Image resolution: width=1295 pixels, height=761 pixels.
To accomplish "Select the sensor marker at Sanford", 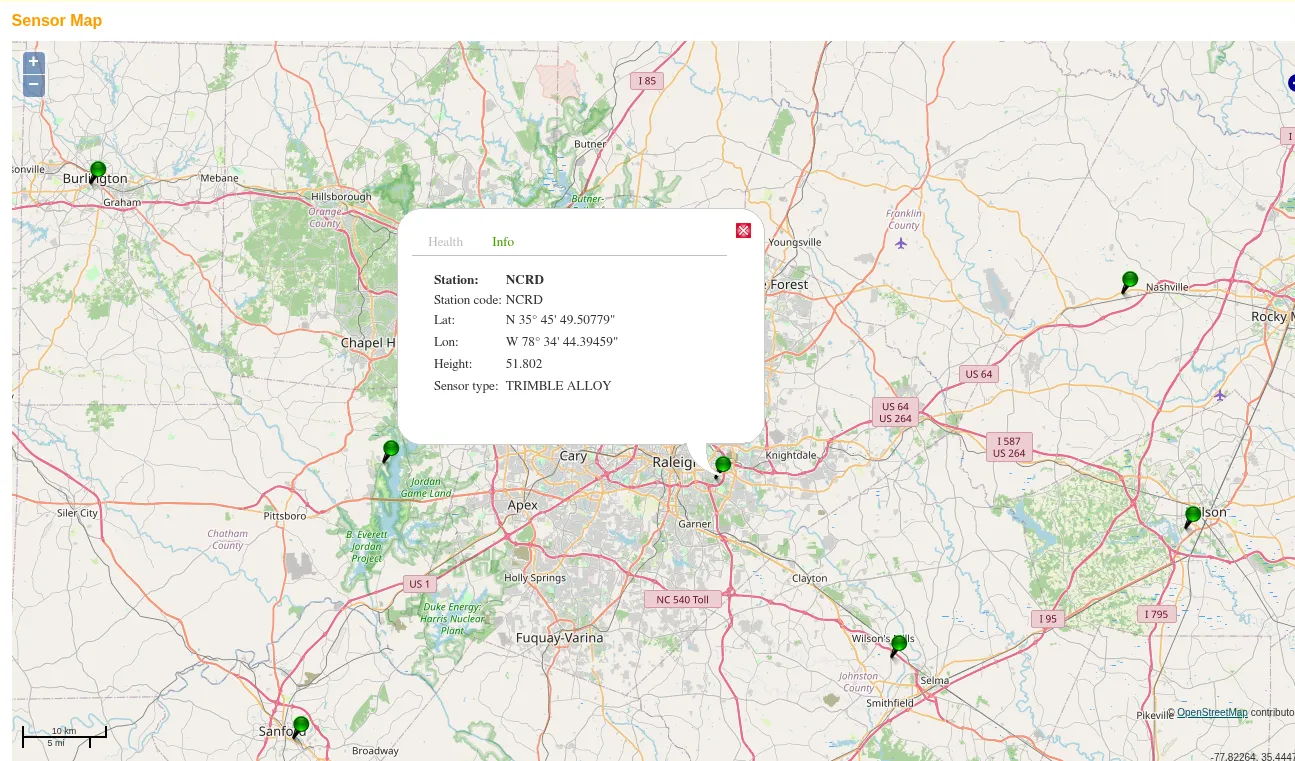I will click(300, 728).
